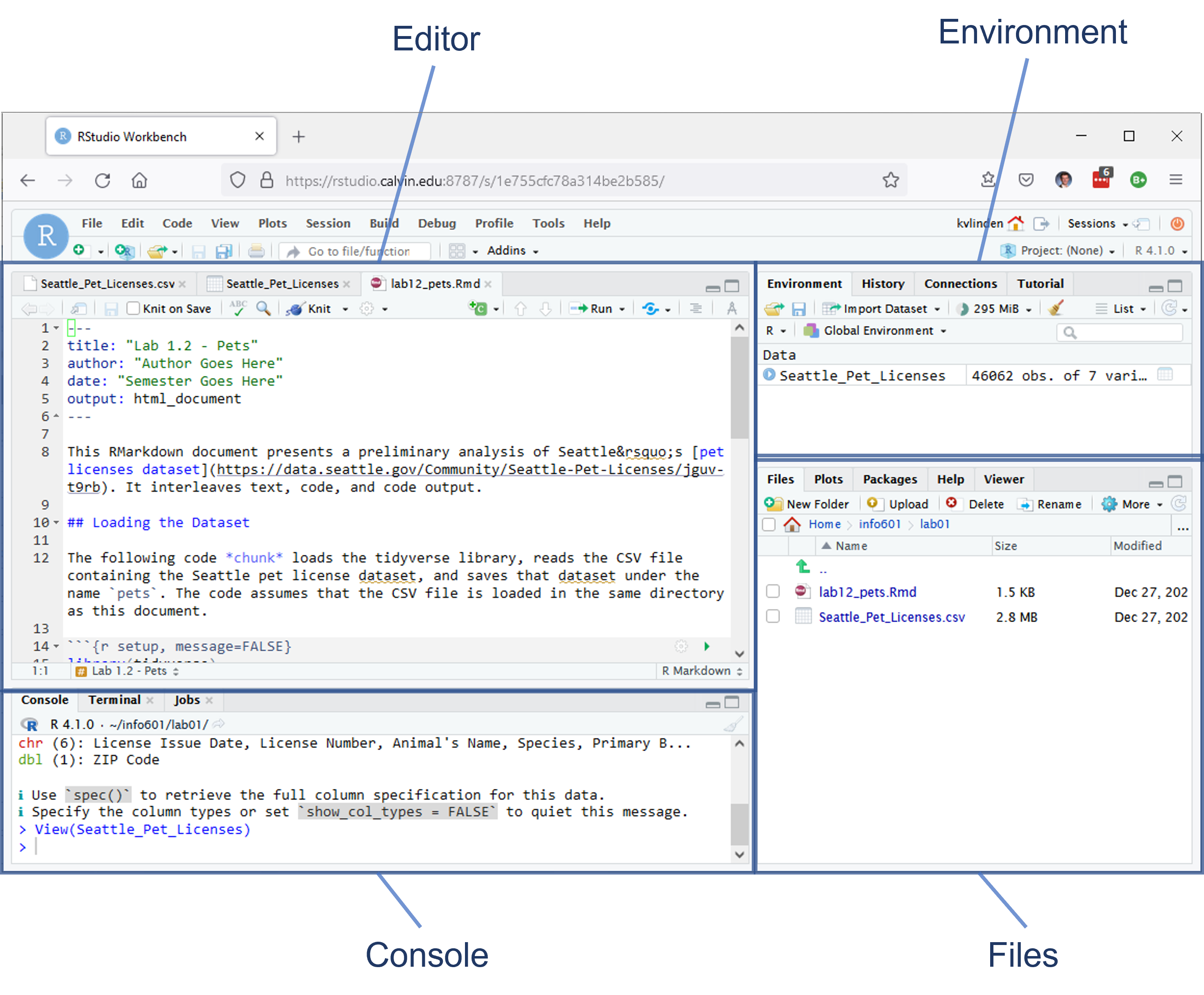Run the setup chunk with the green play arrow
Screen dimensions: 1204x995
coord(707,646)
